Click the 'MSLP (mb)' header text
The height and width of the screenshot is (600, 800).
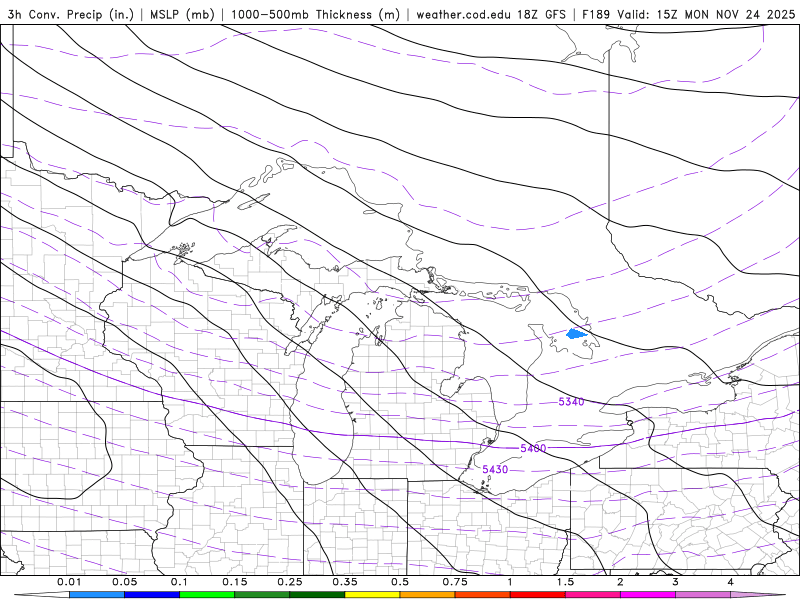pos(182,15)
